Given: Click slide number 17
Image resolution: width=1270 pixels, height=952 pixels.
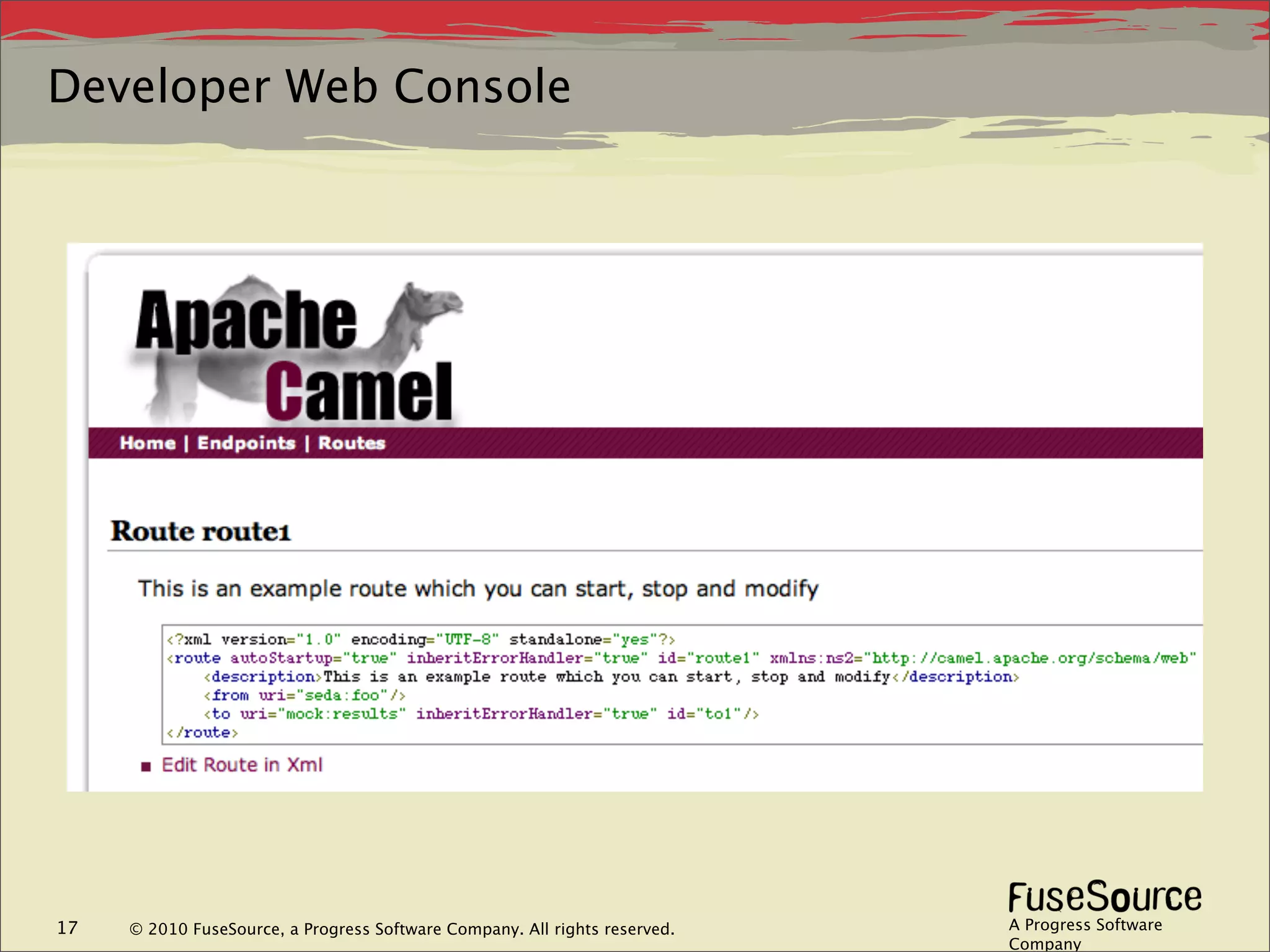Looking at the screenshot, I should click(x=67, y=928).
